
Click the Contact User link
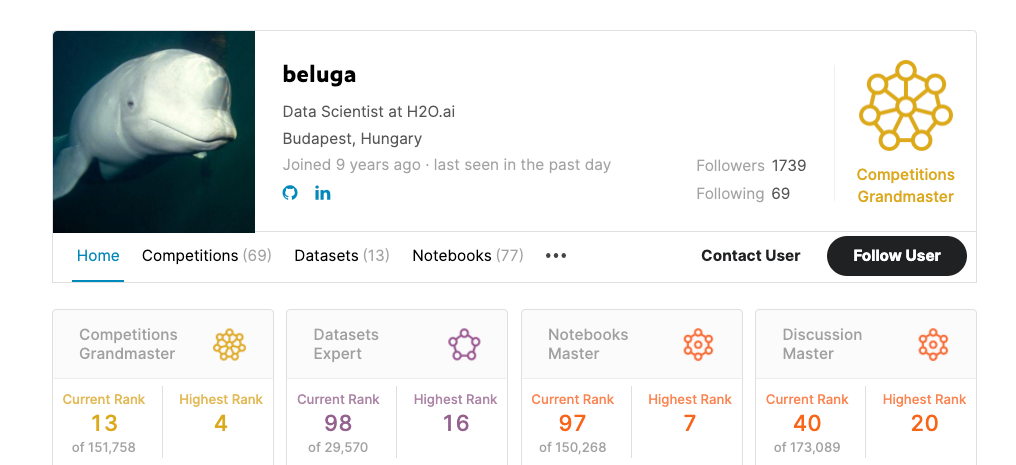point(750,256)
